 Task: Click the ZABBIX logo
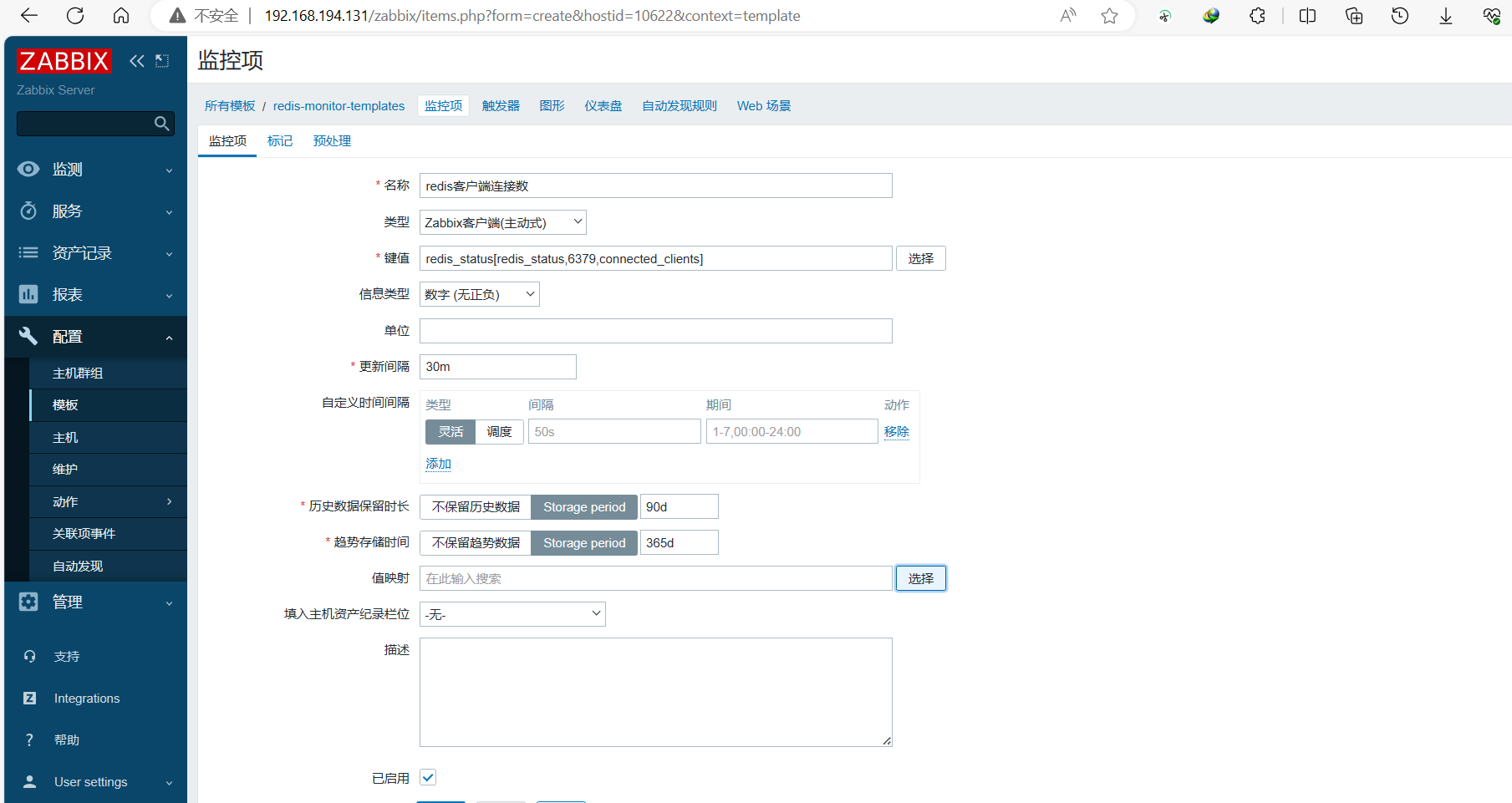tap(64, 61)
